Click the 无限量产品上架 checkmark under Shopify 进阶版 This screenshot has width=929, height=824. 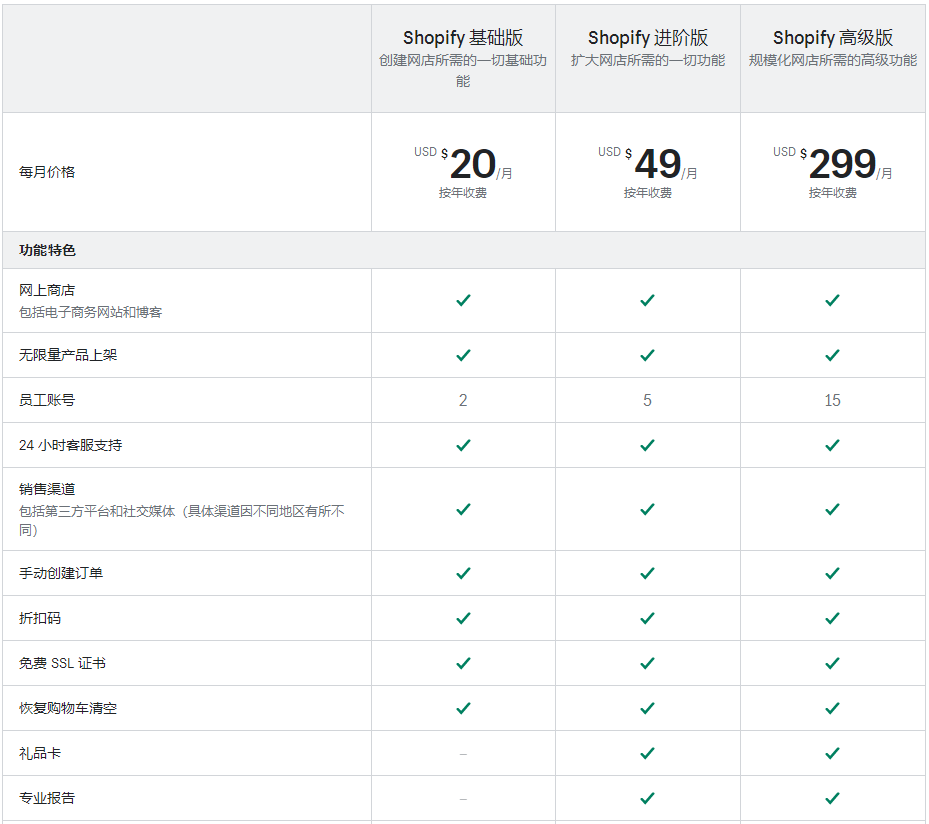[647, 355]
